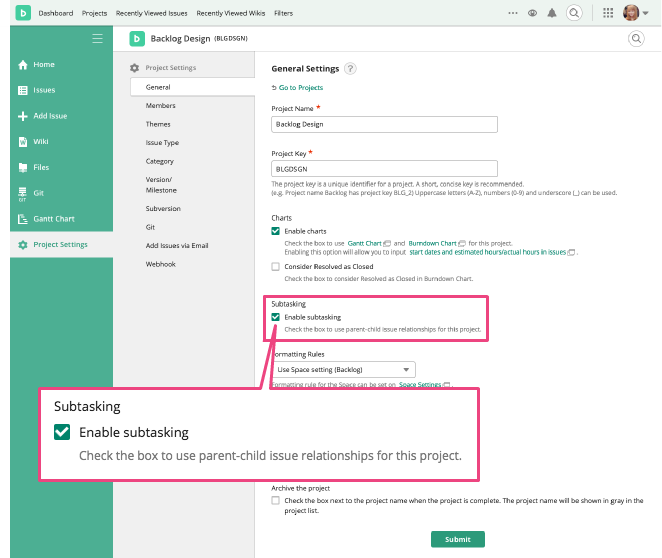Viewport: 662px width, 558px height.
Task: Open help question mark for General Settings
Action: pyautogui.click(x=350, y=68)
